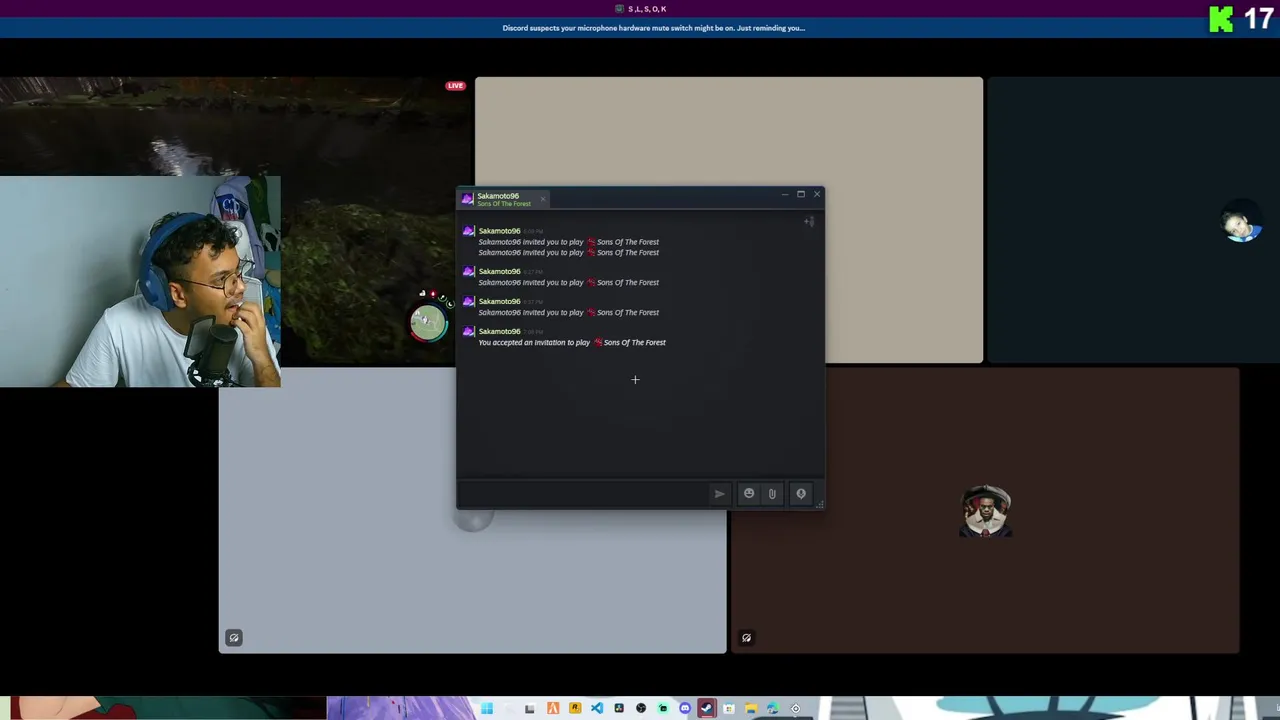Launch Rockstar Games Launcher from taskbar
Screen dimensions: 1280x720
tap(575, 709)
